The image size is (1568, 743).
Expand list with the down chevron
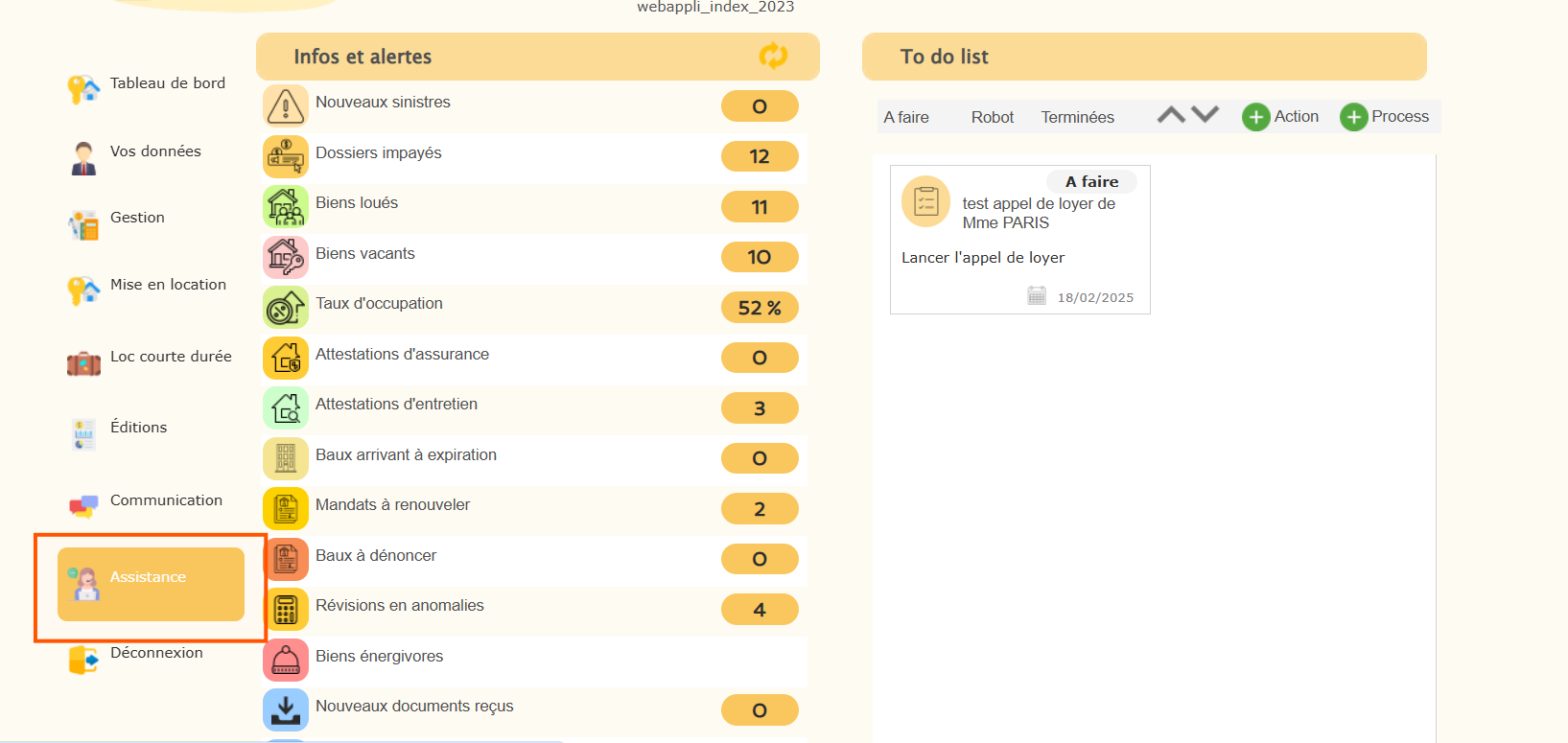pos(1205,115)
